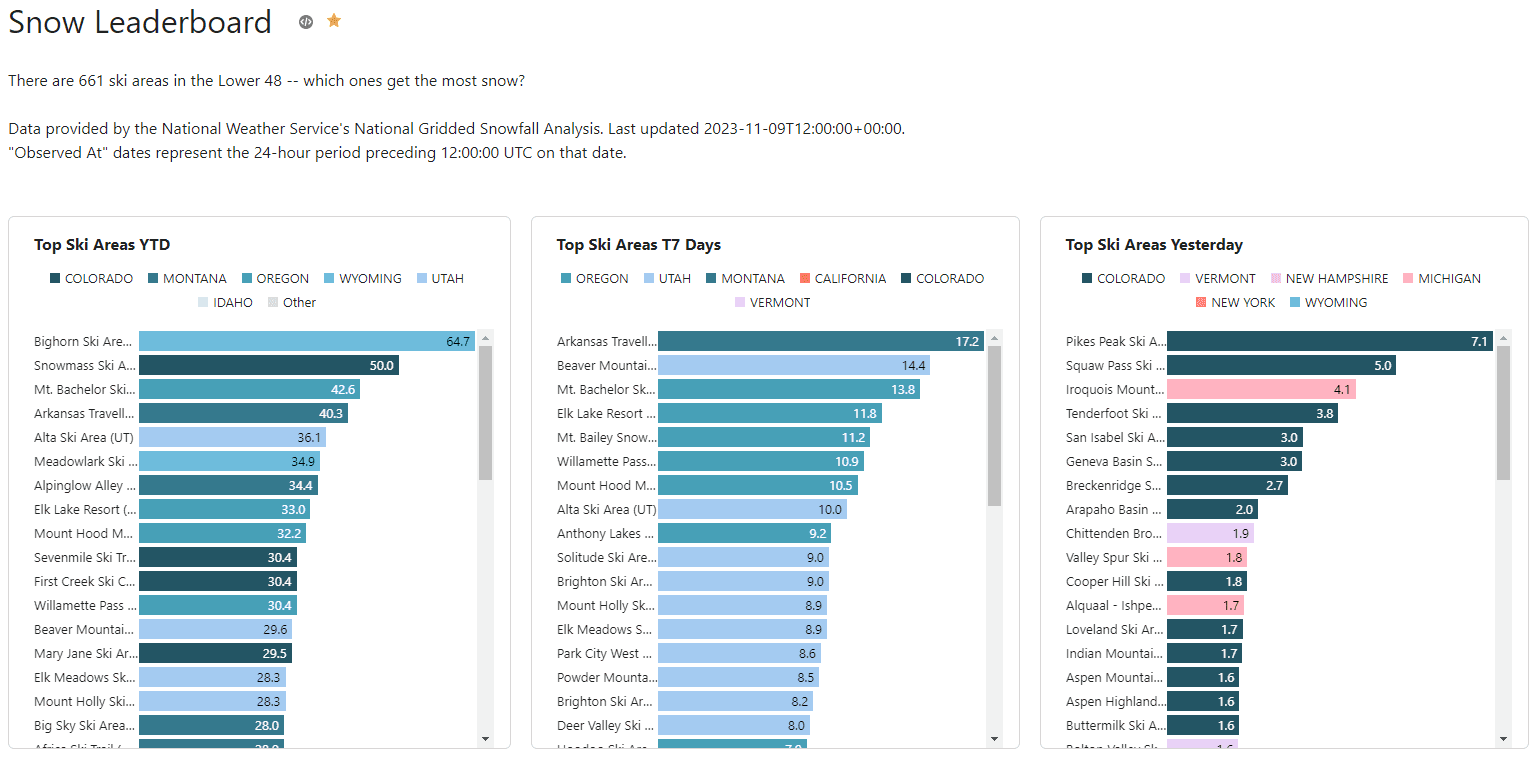Click the orange favorite star icon
Screen dimensions: 1537x757
point(334,21)
